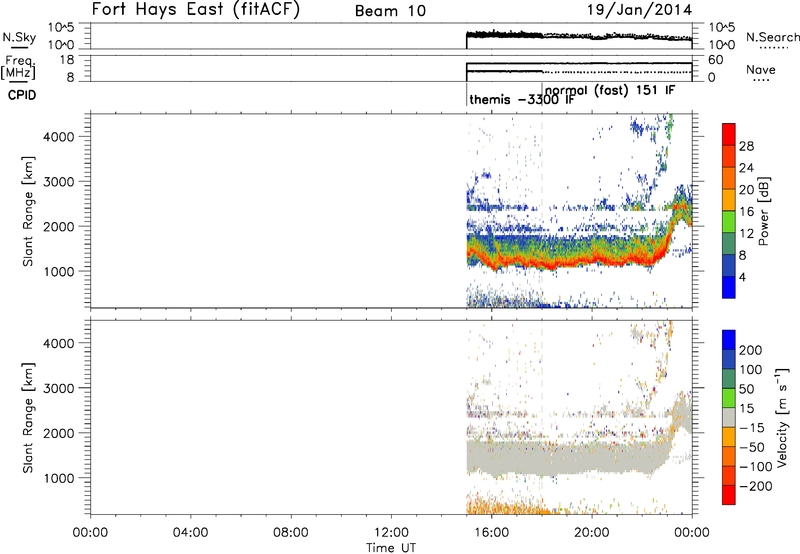Click the '18' tick on frequency axis
The image size is (800, 554).
click(x=67, y=60)
